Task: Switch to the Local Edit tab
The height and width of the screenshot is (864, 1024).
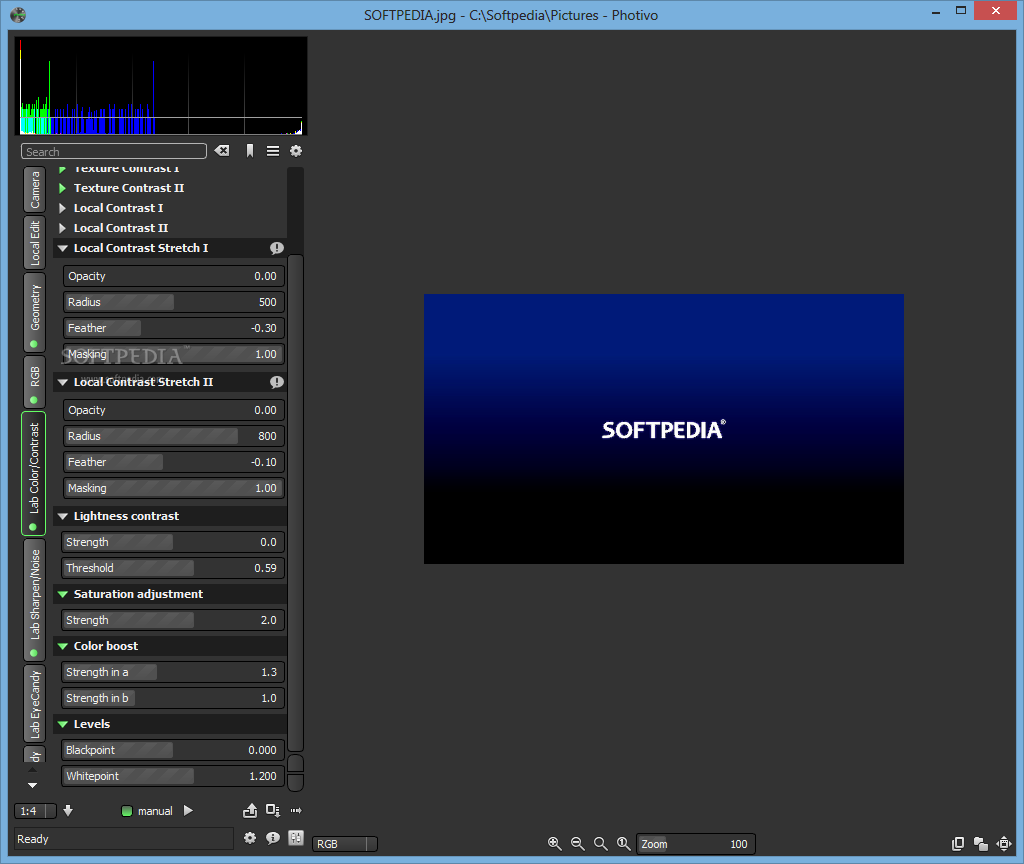Action: coord(35,243)
